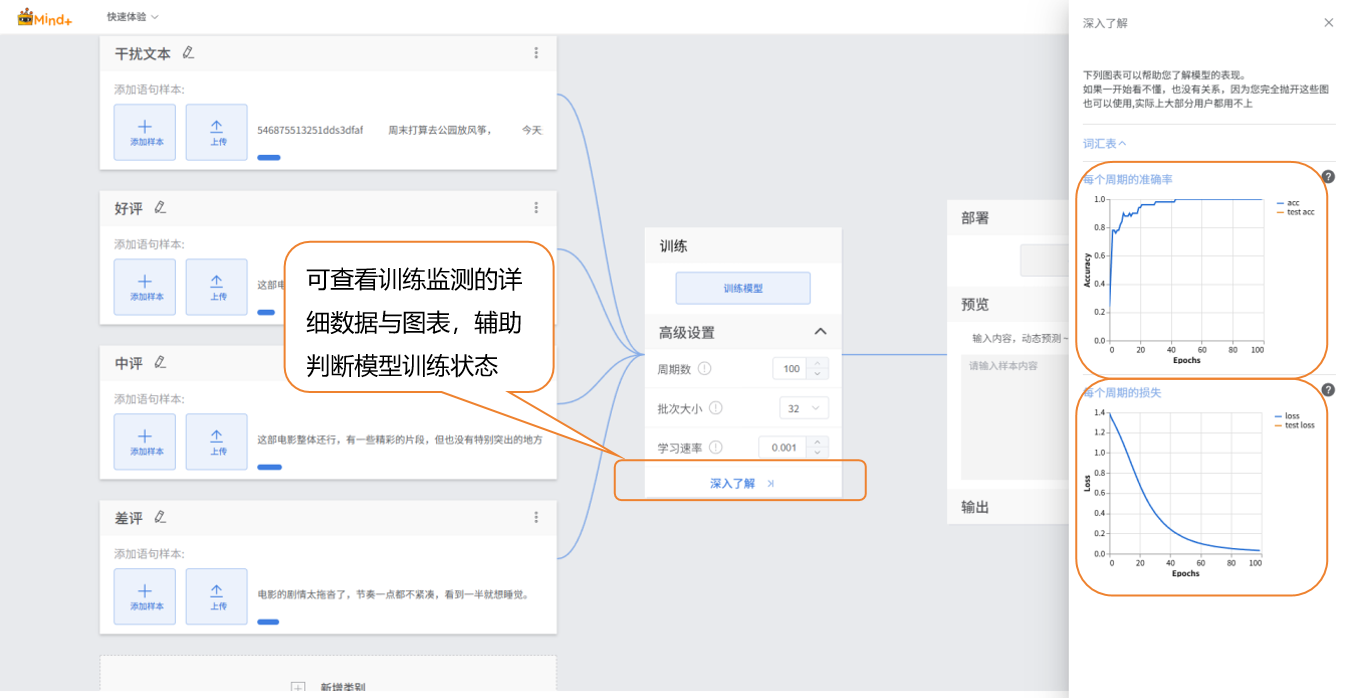Image resolution: width=1351 pixels, height=698 pixels.
Task: Rename the 好评 class via pencil icon
Action: point(160,208)
